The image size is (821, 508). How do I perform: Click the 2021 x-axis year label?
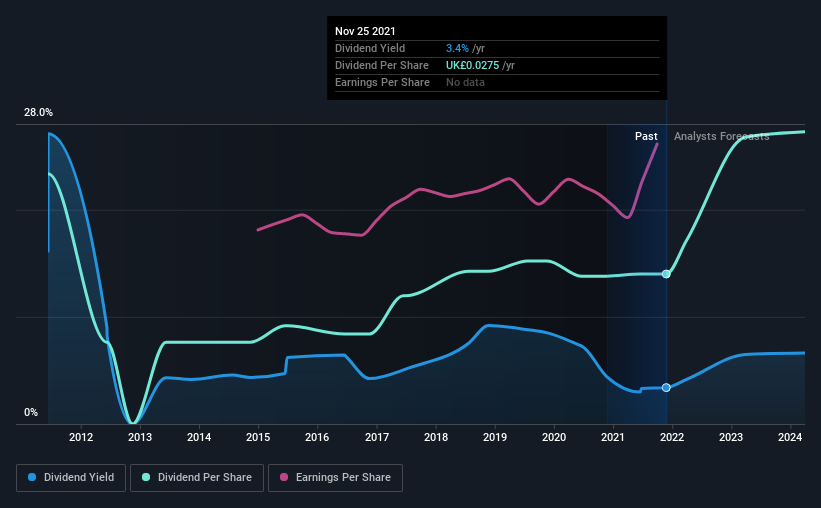(613, 437)
